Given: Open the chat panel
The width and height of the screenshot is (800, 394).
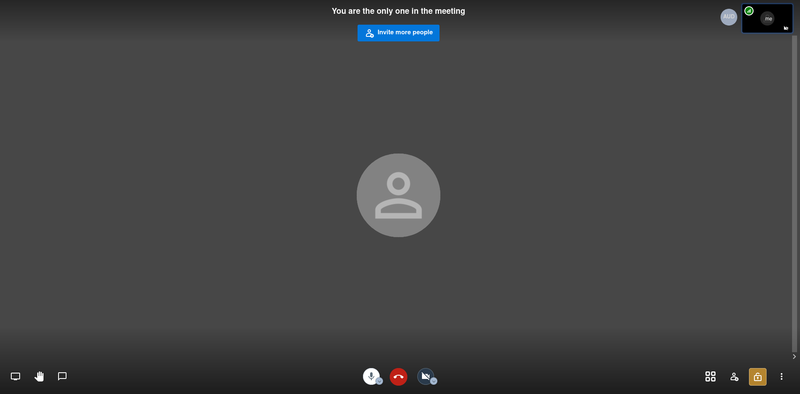Looking at the screenshot, I should [x=62, y=377].
